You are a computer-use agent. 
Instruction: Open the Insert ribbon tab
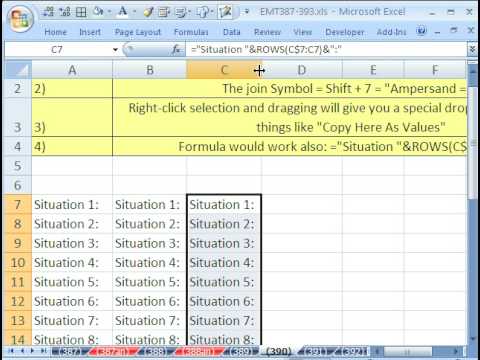click(x=90, y=32)
